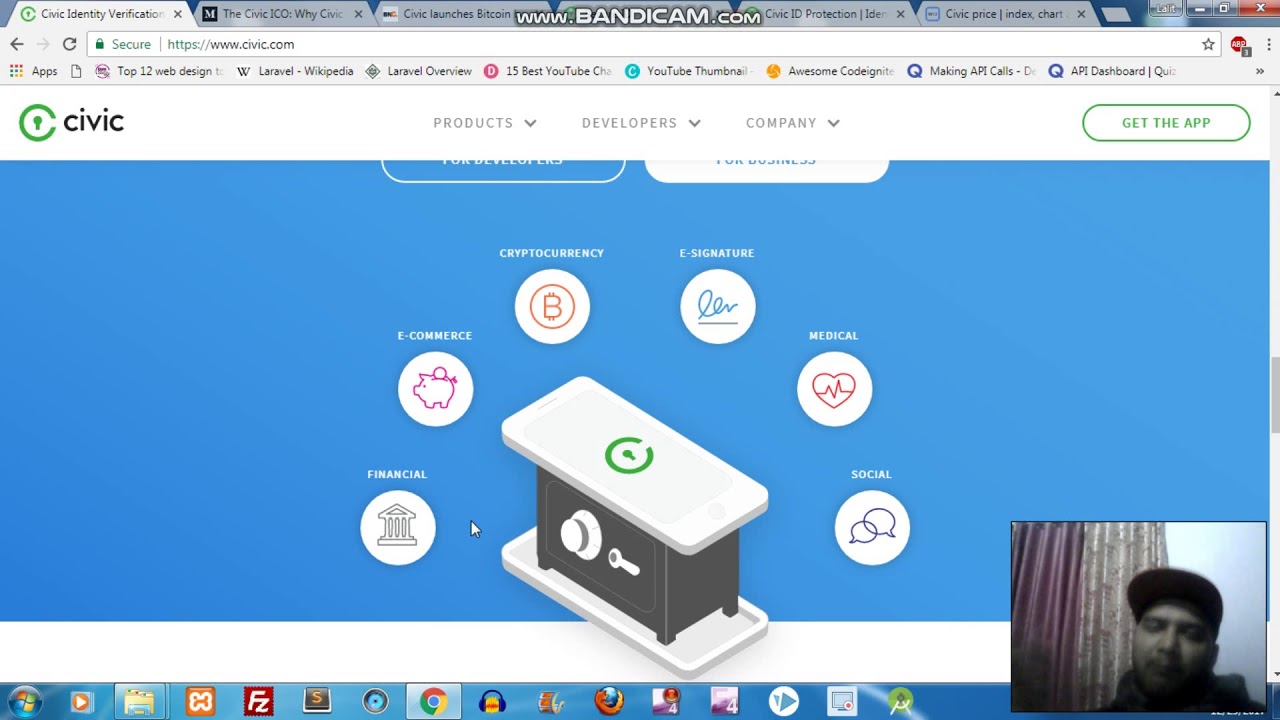
Task: Open 15 Best YouTube bookmark
Action: click(547, 71)
